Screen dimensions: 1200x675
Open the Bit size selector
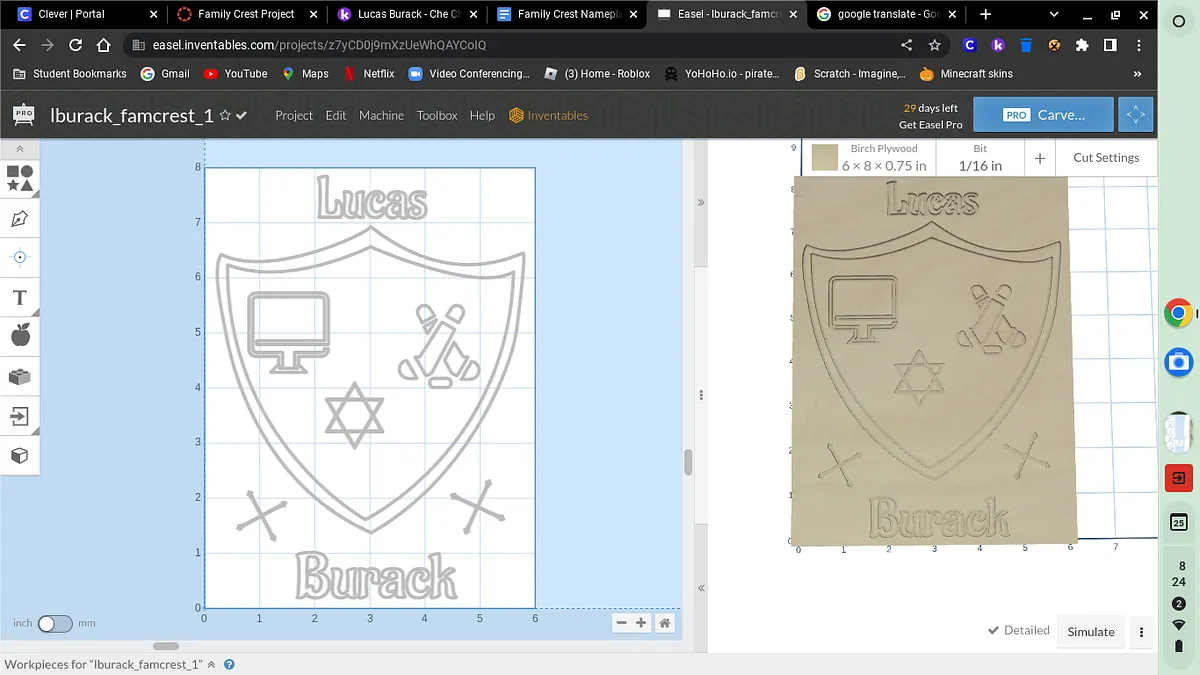click(980, 158)
